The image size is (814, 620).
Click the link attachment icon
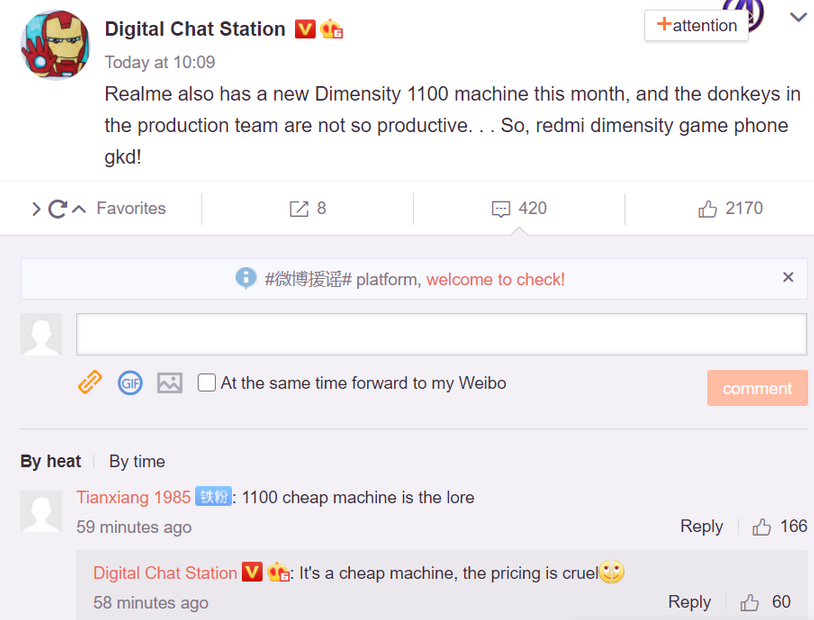coord(90,382)
